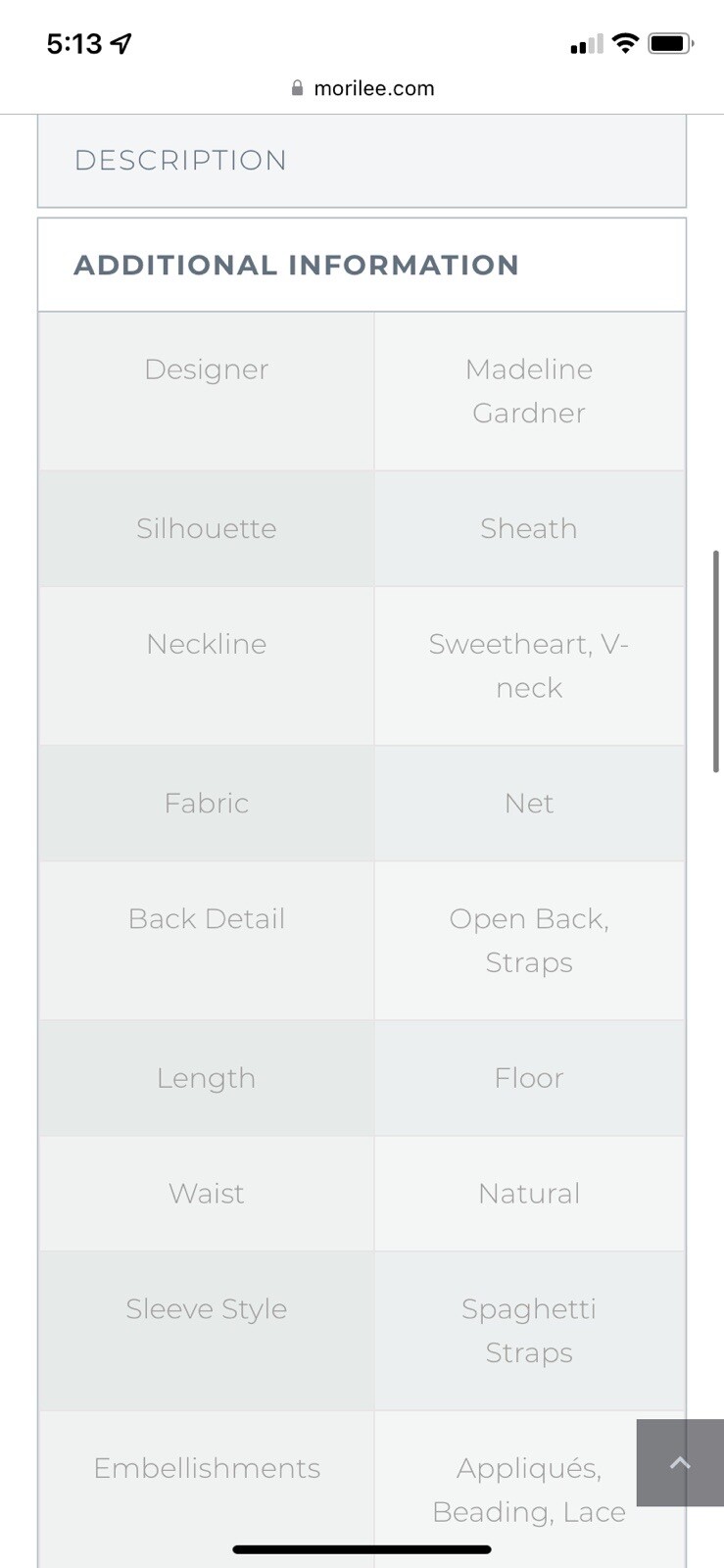
Task: Expand the Description section
Action: (362, 161)
